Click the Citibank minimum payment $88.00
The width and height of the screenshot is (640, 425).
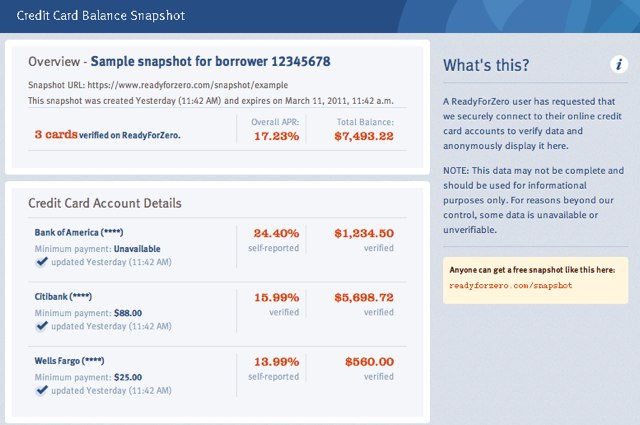[x=128, y=313]
